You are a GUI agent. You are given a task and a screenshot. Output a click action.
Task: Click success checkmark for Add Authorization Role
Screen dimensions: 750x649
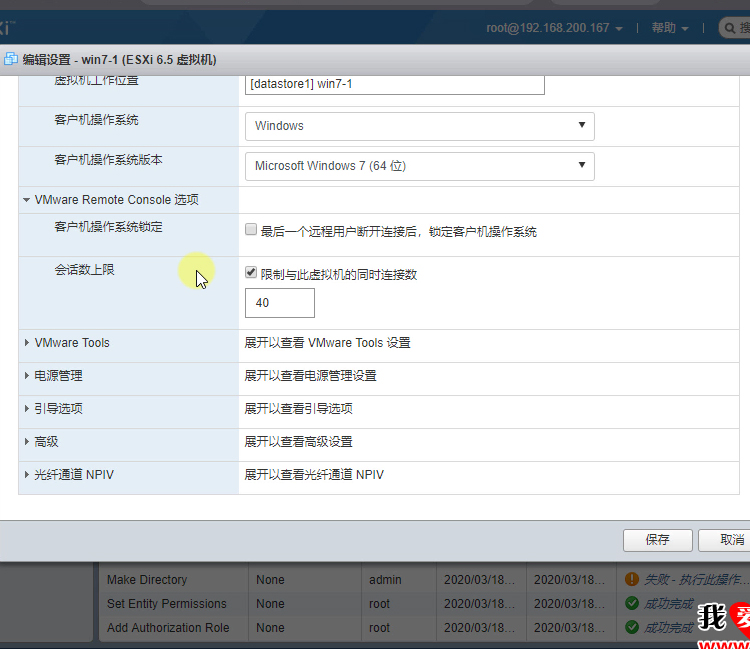[631, 627]
